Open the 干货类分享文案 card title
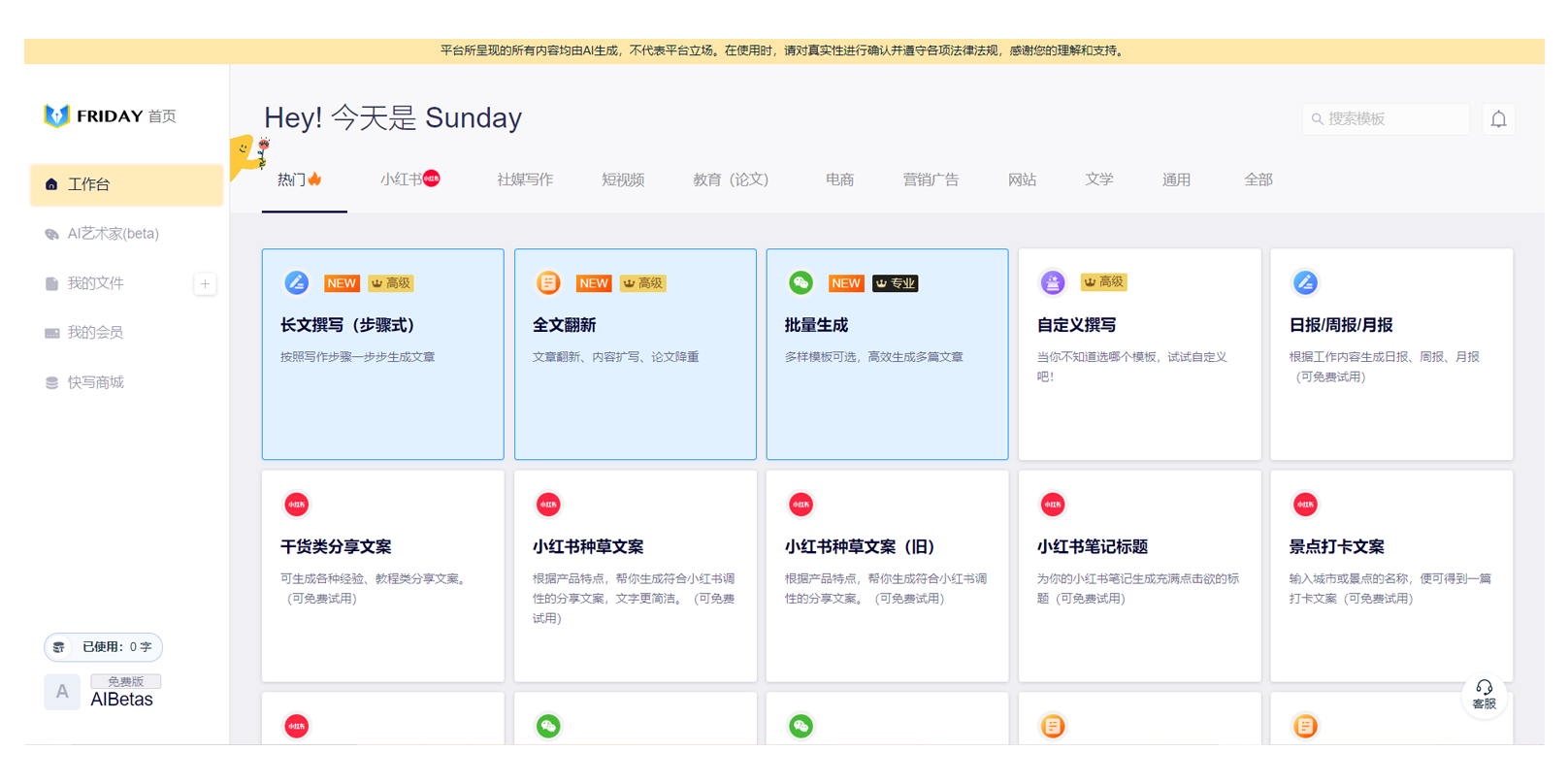 pyautogui.click(x=336, y=547)
